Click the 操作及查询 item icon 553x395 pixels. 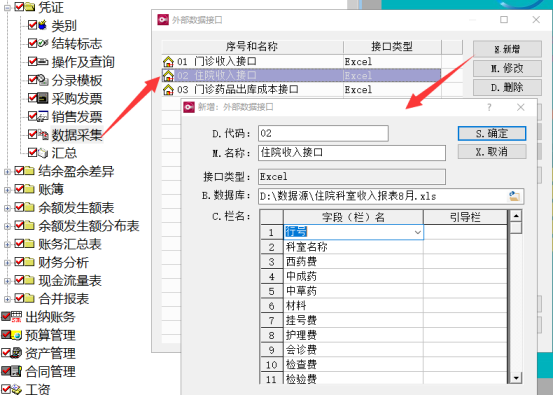(43, 62)
